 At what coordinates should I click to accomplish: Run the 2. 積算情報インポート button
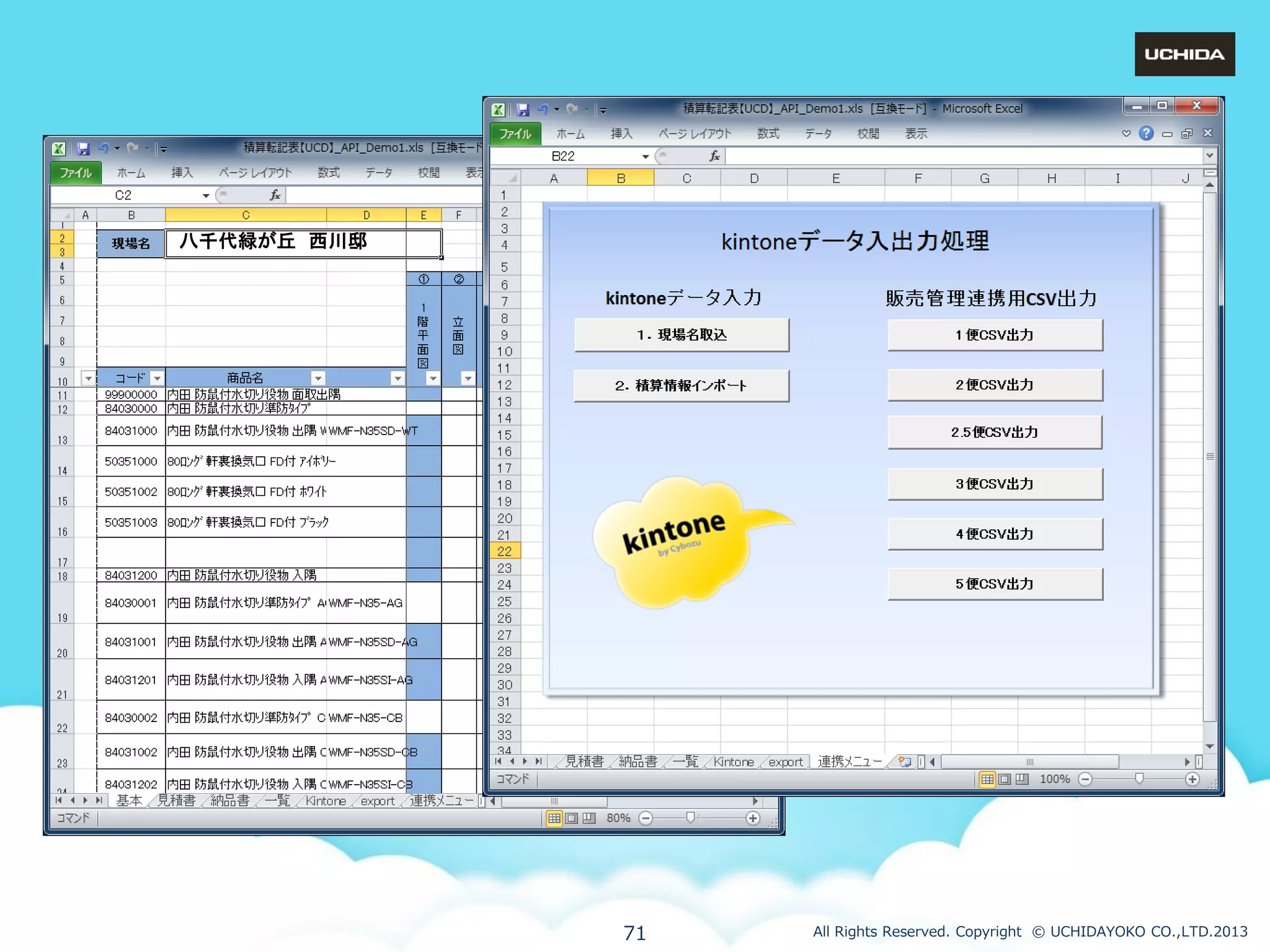tap(682, 386)
